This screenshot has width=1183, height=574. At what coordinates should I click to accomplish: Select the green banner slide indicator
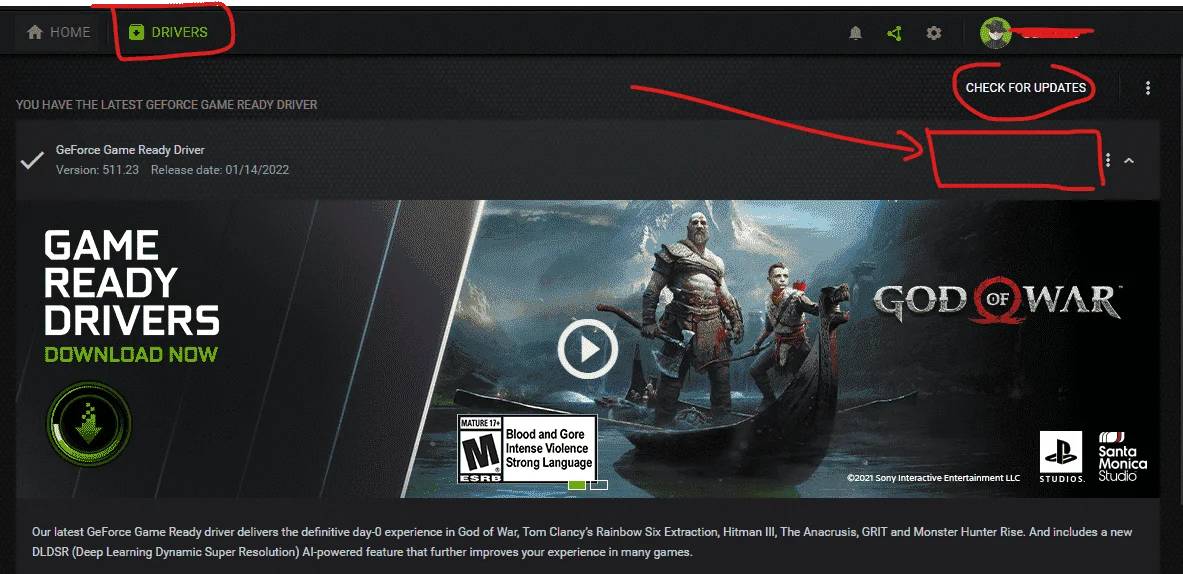click(x=576, y=484)
